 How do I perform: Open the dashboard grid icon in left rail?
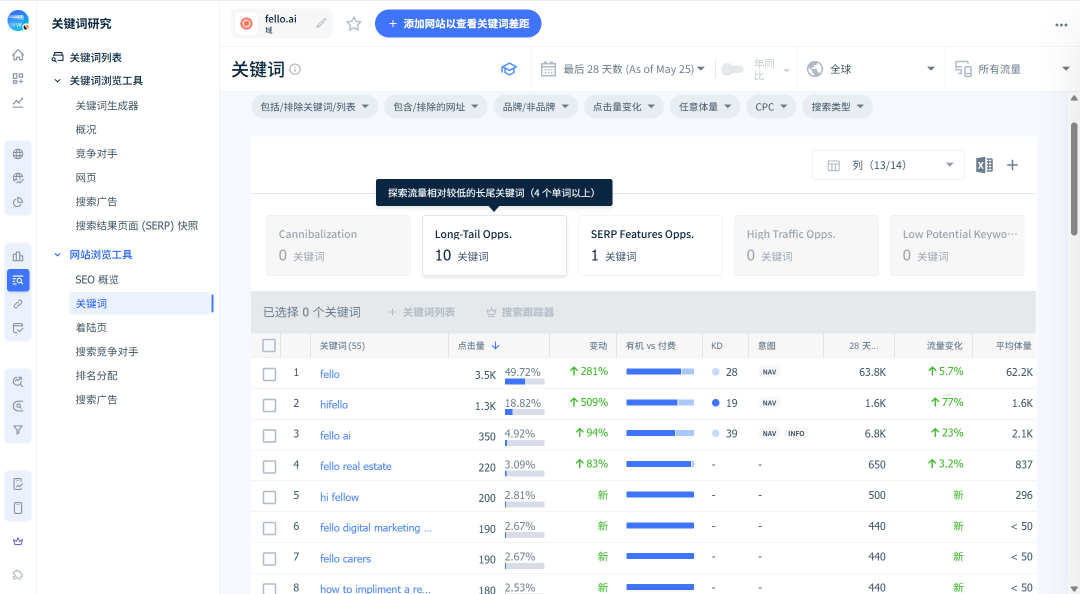(18, 79)
